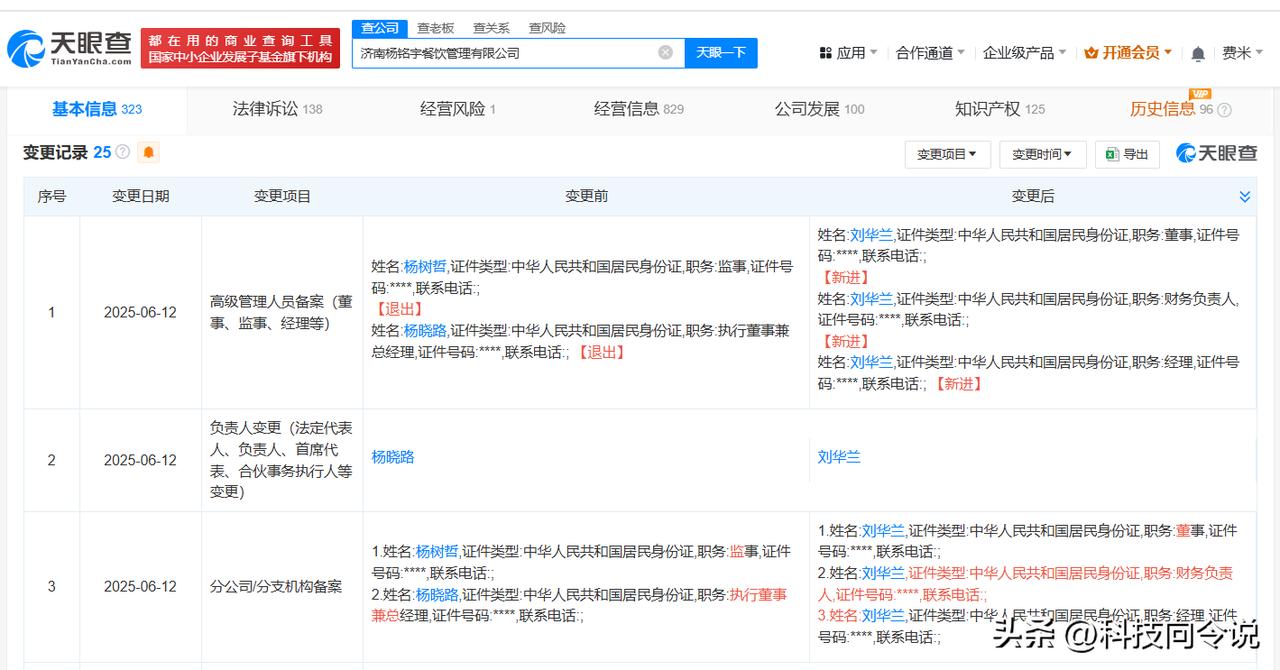Click 负责人变更 change item cell
This screenshot has height=670, width=1280.
[282, 460]
